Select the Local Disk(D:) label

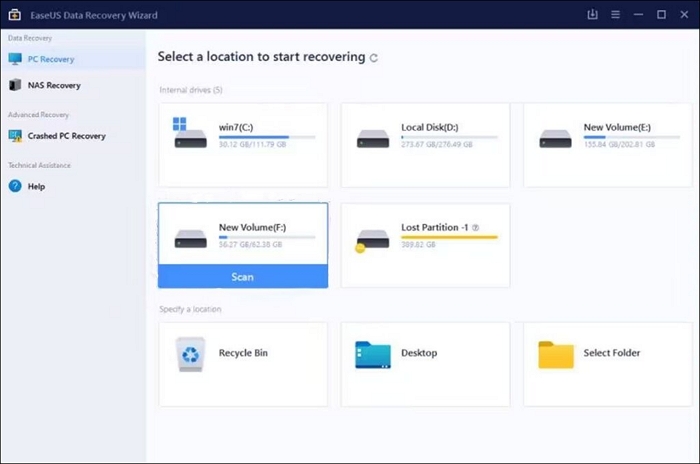tap(429, 127)
